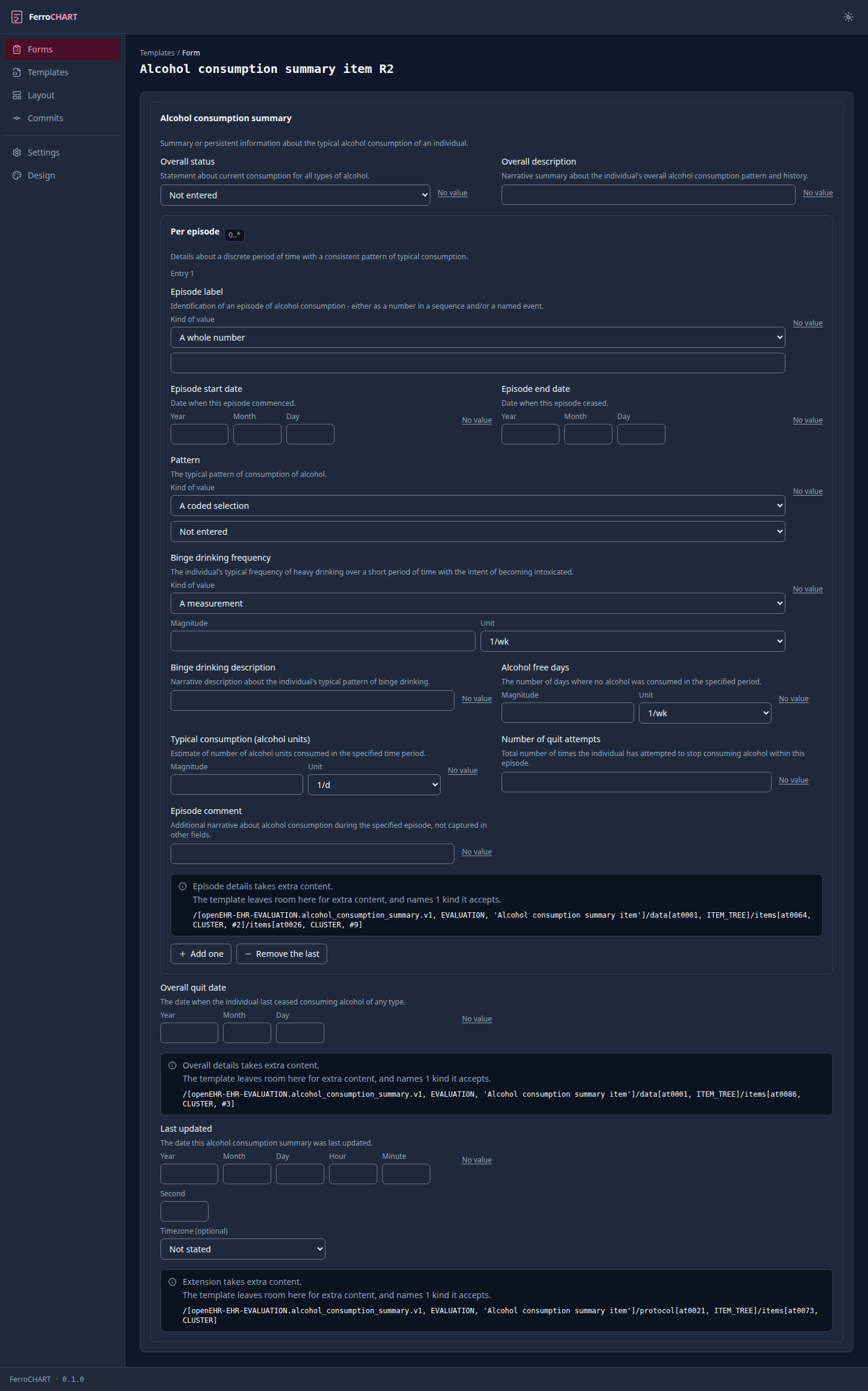Open Layout in the sidebar
The width and height of the screenshot is (868, 1391).
(63, 95)
